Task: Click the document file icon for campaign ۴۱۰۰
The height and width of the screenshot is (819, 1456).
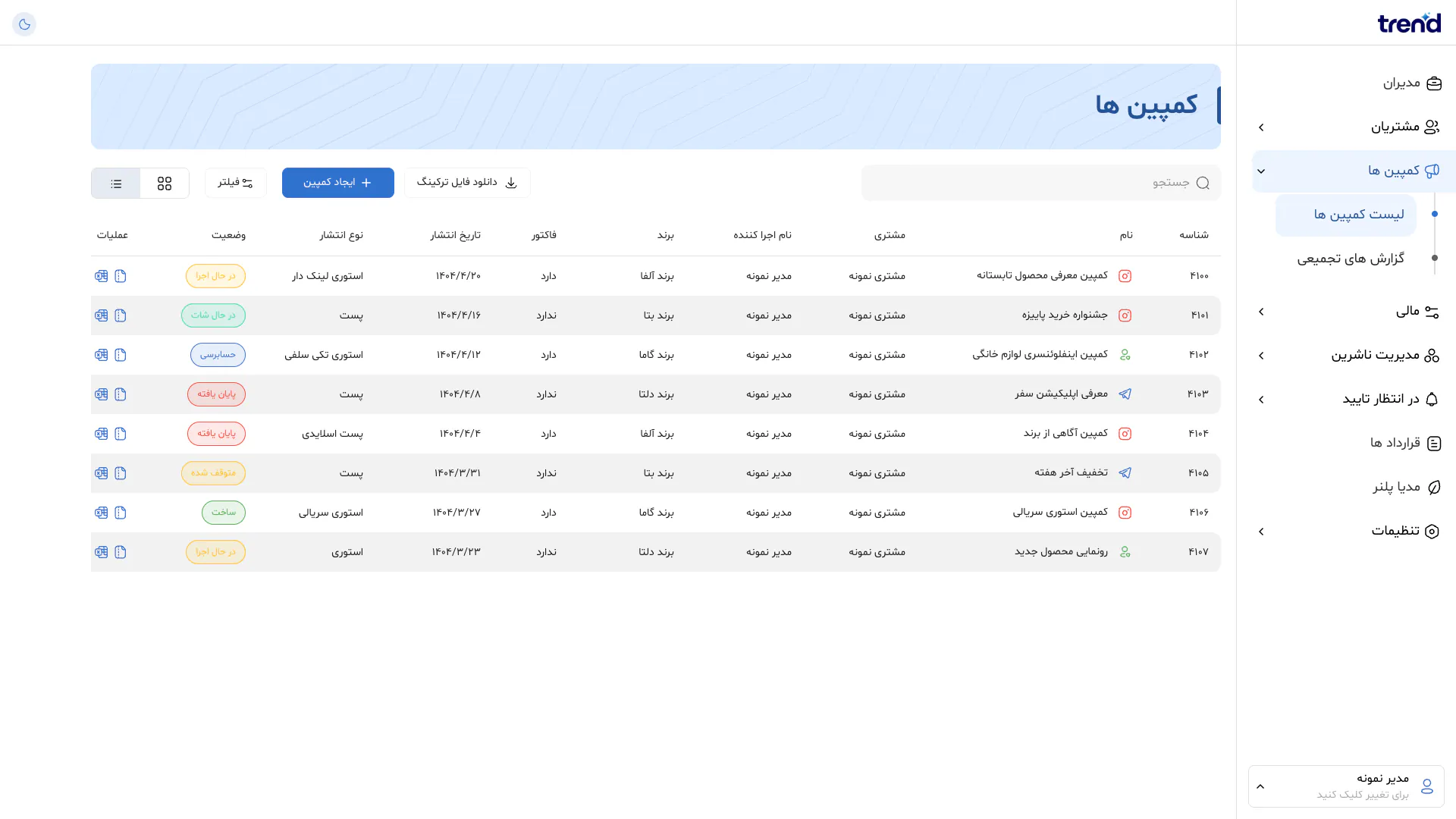Action: pyautogui.click(x=121, y=276)
